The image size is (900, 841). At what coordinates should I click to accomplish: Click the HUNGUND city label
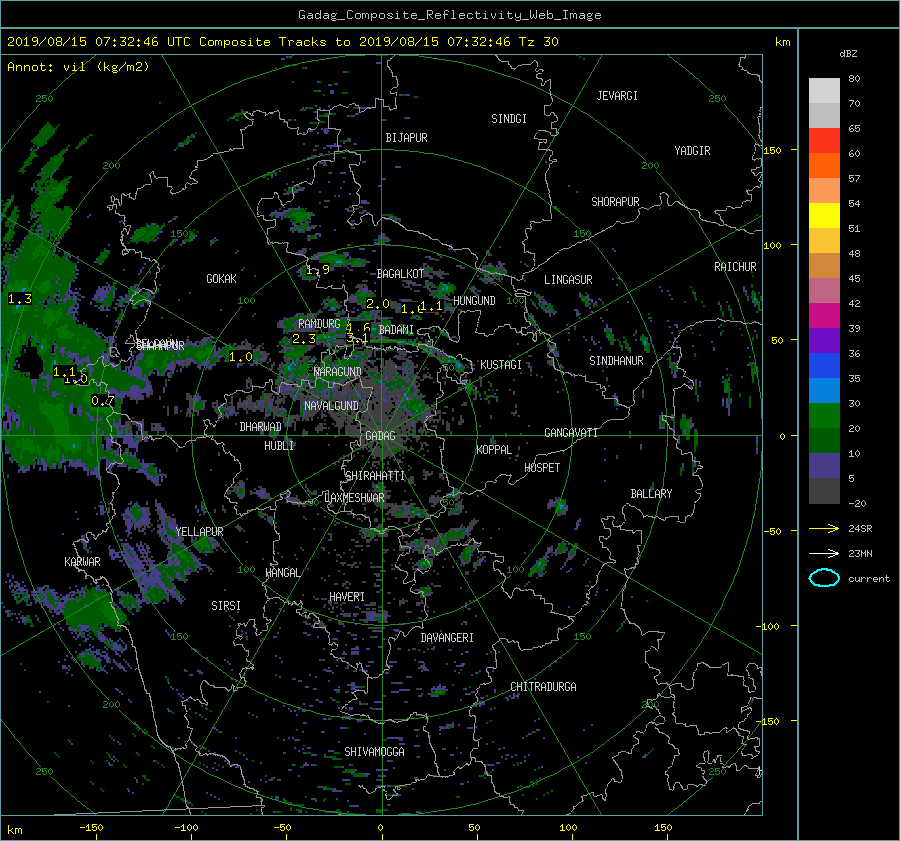tap(474, 301)
